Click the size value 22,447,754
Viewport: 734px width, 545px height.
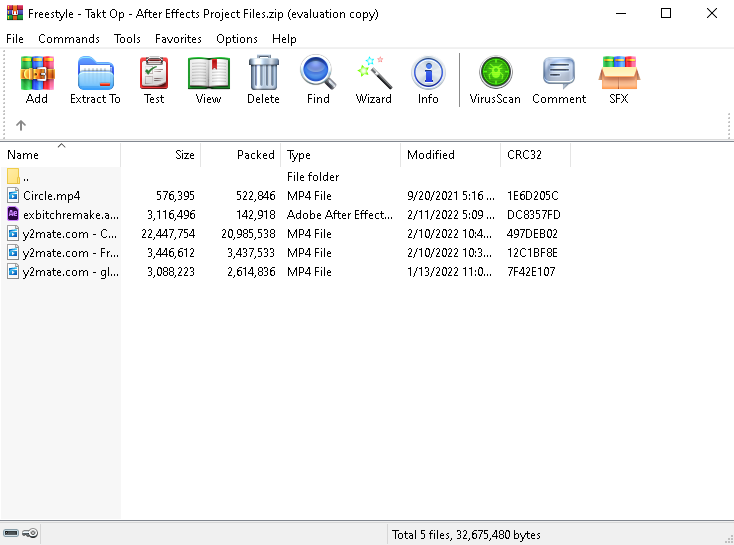click(x=168, y=234)
